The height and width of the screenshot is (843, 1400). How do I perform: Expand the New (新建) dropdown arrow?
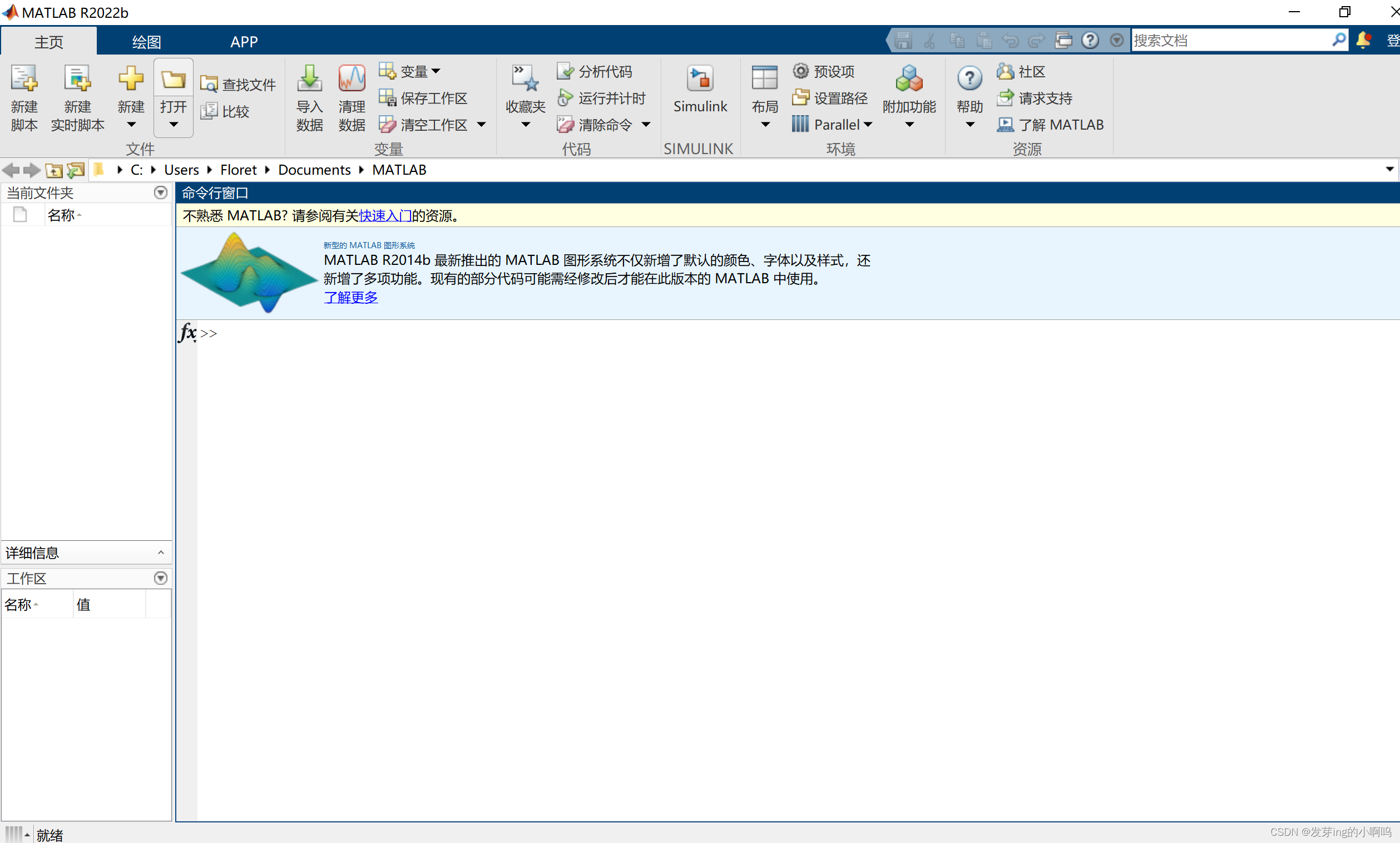click(x=131, y=125)
